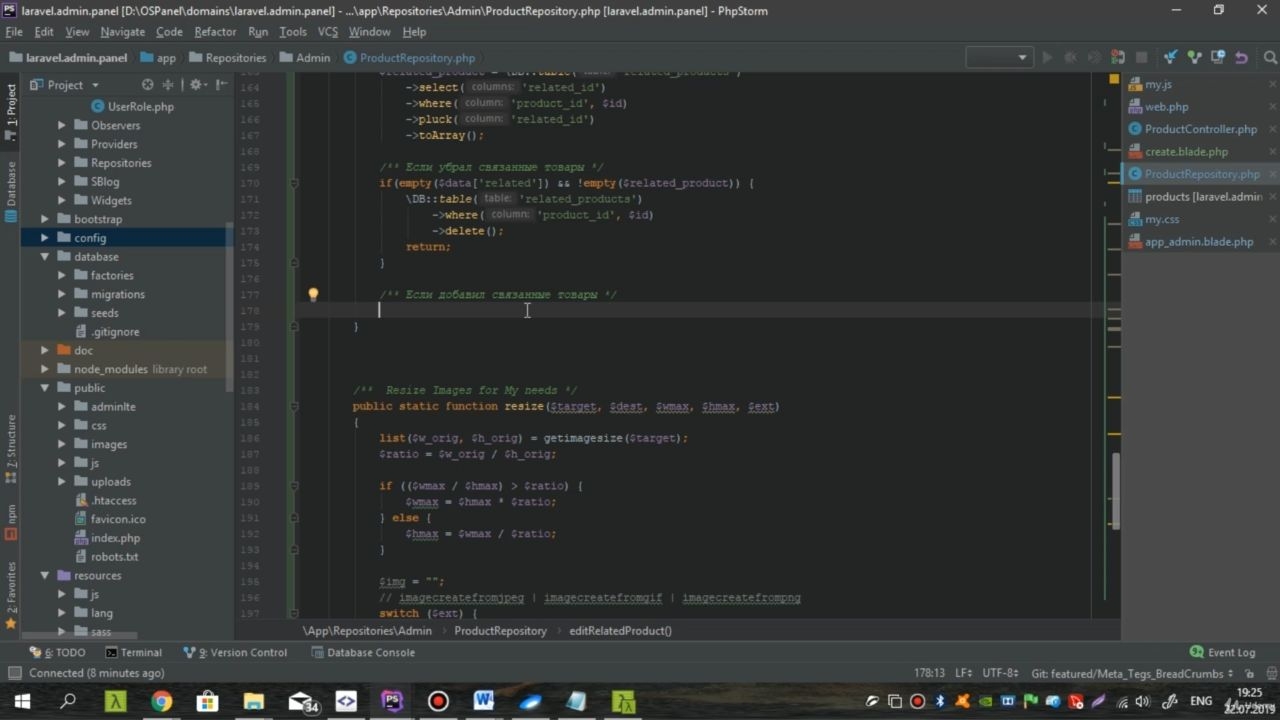
Task: Expand the bootstrap folder
Action: click(45, 219)
